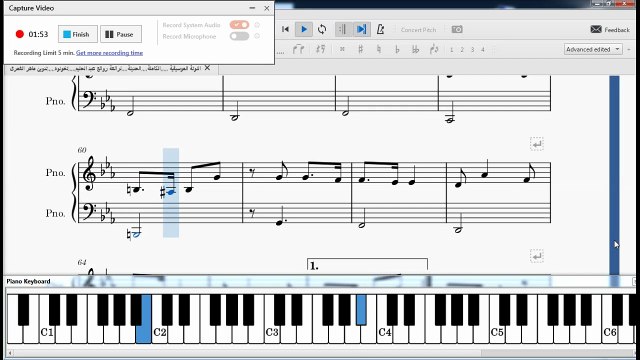Viewport: 640px width, 360px height.
Task: Pause the video recording
Action: tap(121, 34)
